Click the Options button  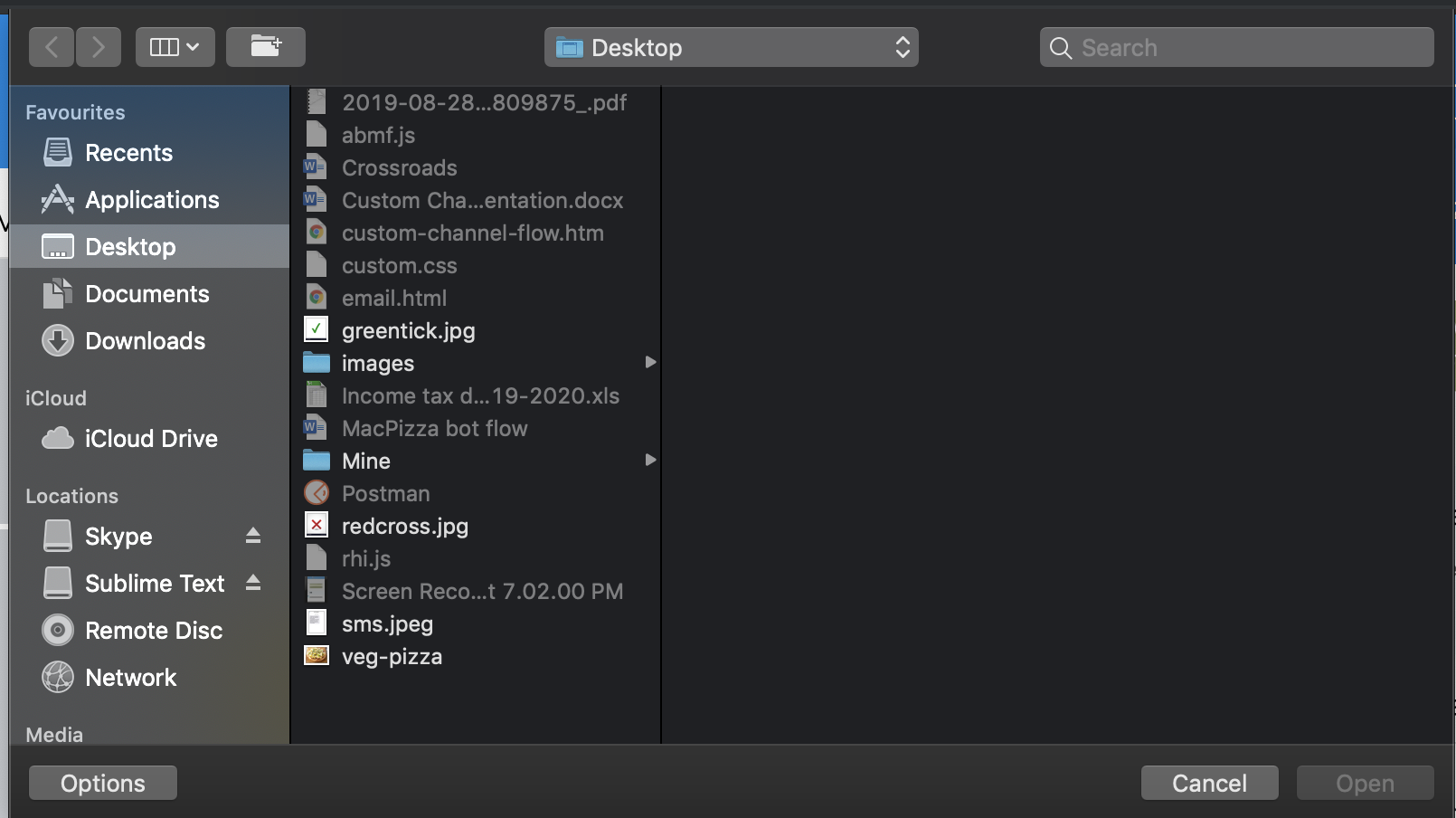coord(103,783)
